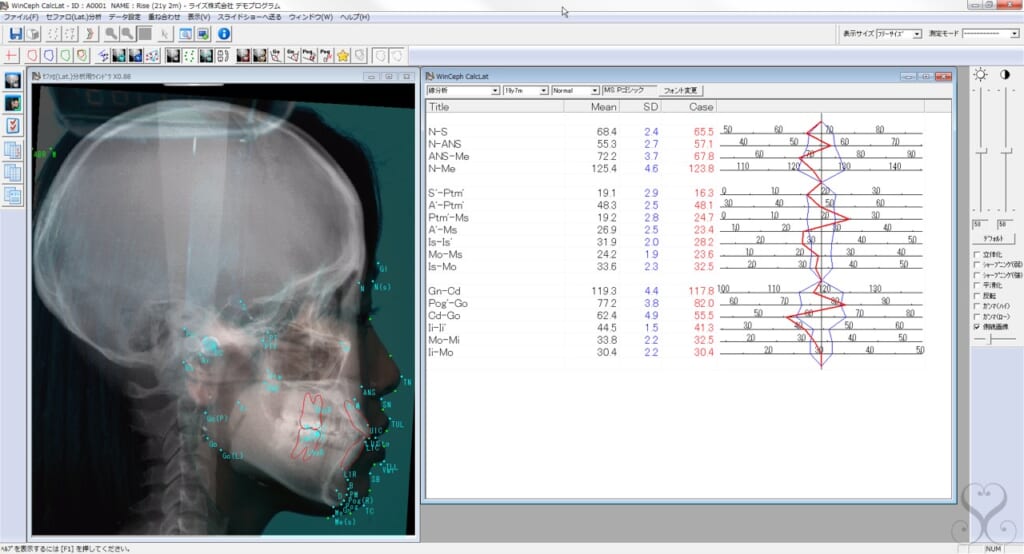
Task: Click the MS Pゴシック font name field
Action: coord(628,90)
